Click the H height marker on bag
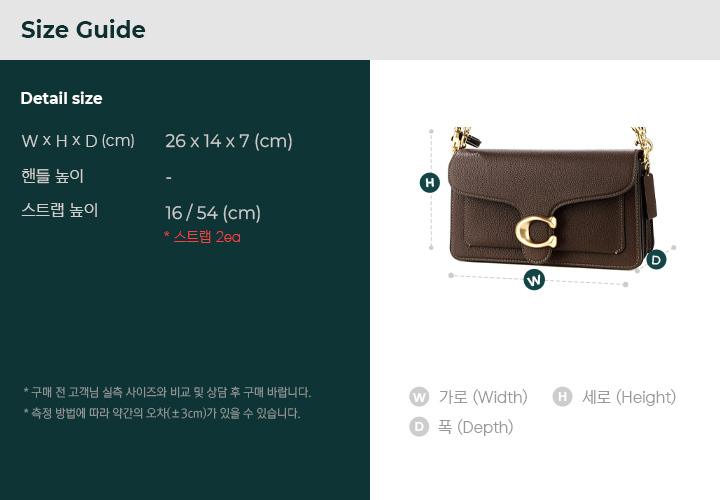Viewport: 720px width, 500px height. click(430, 183)
